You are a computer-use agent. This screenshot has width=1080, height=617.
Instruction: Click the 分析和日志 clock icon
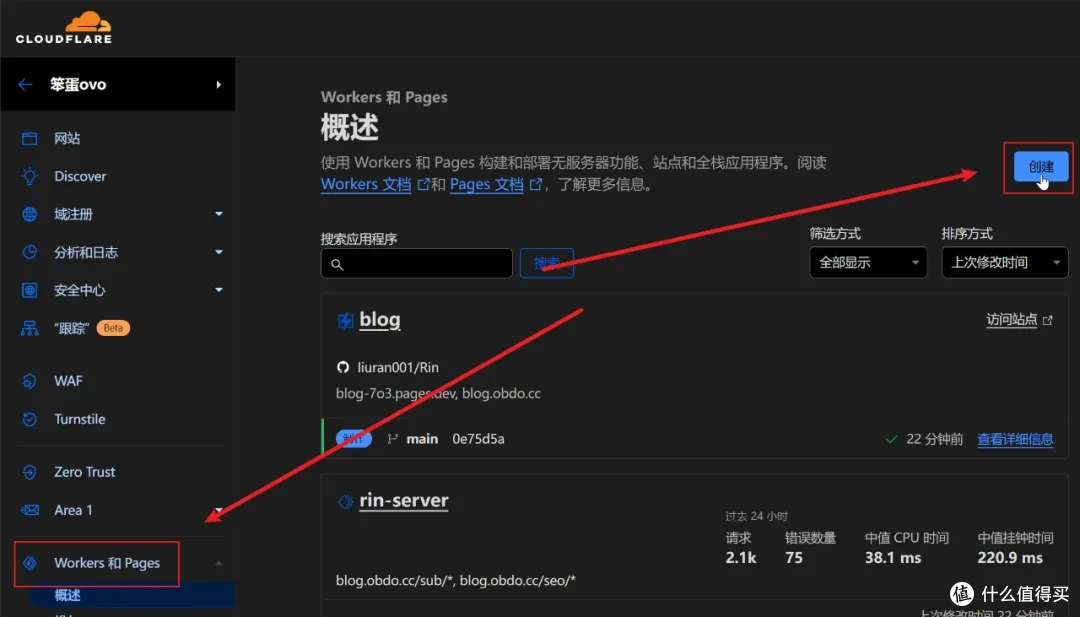click(x=30, y=252)
